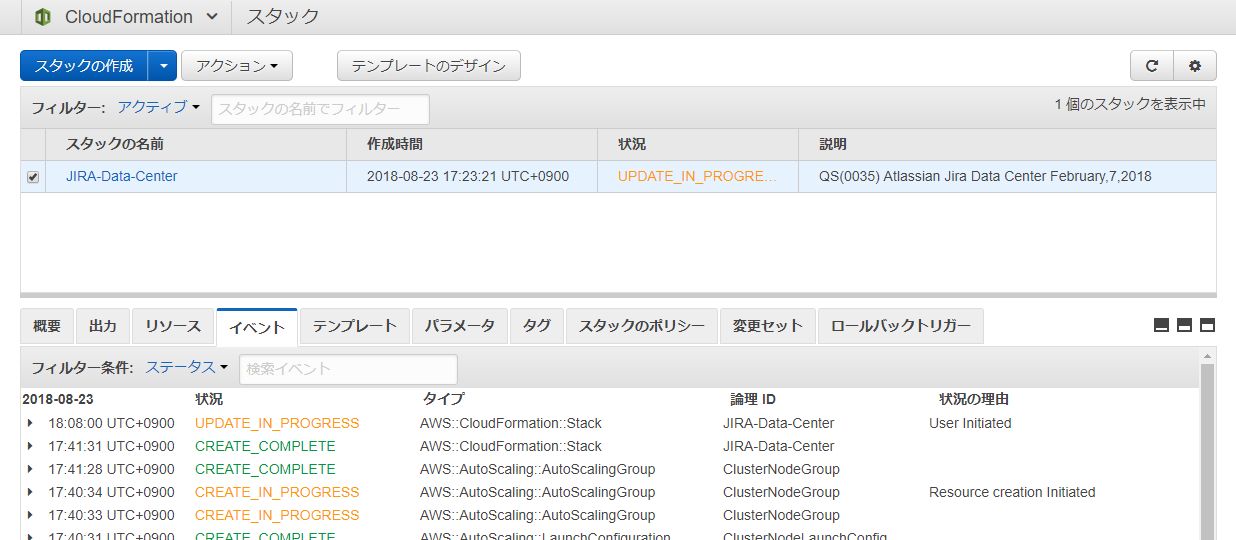1236x540 pixels.
Task: Select the イベント tab
Action: (x=257, y=327)
